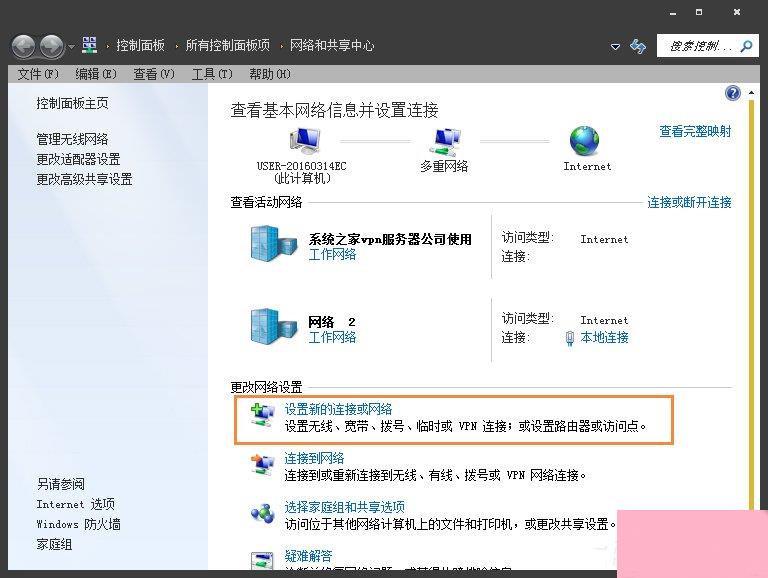
Task: Expand the address bar history dropdown arrow
Action: (615, 47)
